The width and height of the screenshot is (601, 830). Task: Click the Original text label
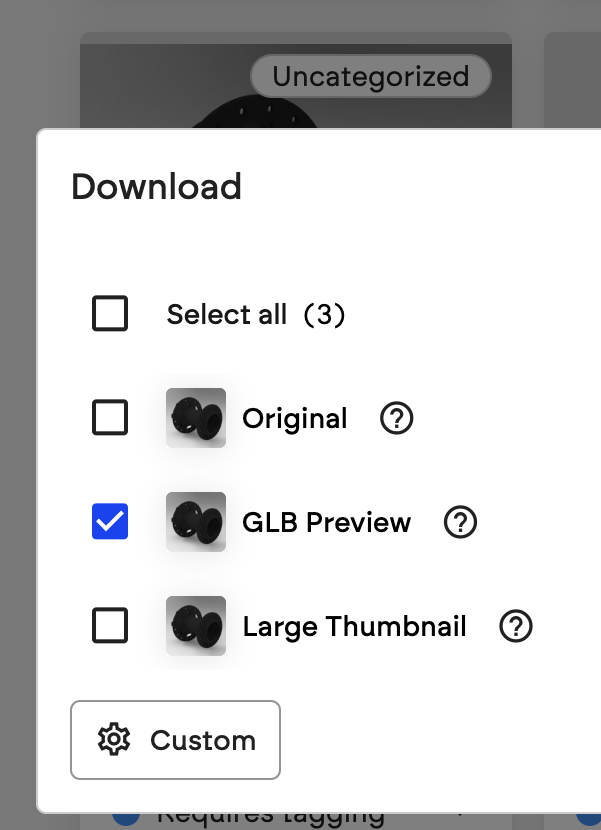295,419
